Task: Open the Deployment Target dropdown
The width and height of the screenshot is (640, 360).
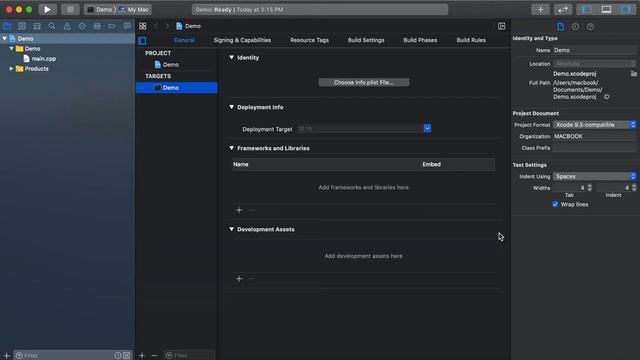Action: pos(427,129)
